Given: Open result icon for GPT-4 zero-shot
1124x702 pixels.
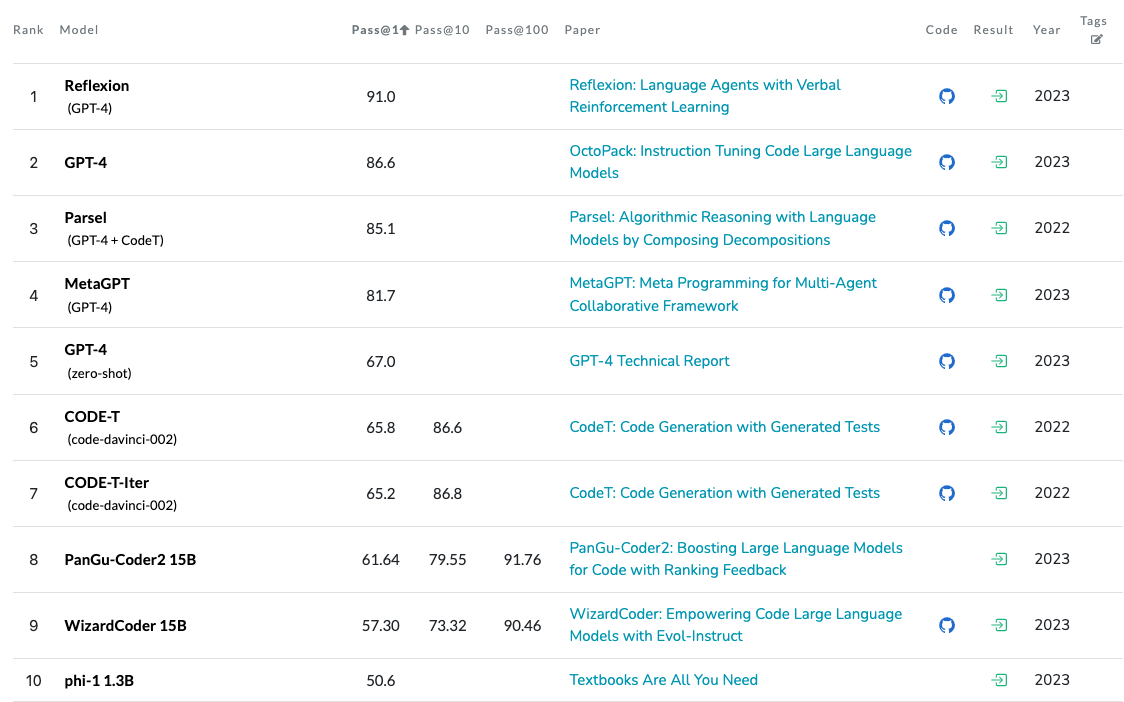Looking at the screenshot, I should tap(999, 361).
